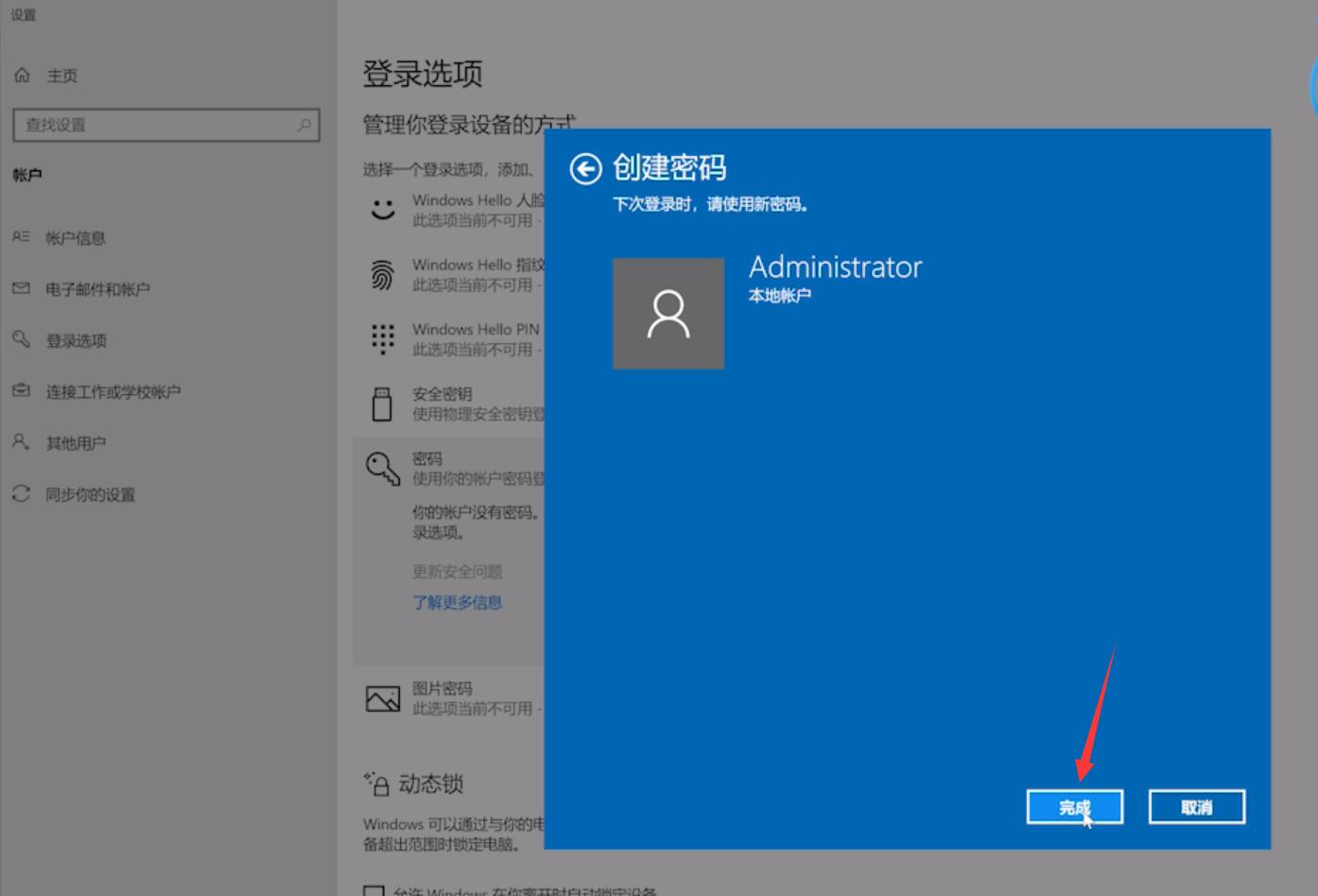Select the 密码 key icon

click(382, 467)
